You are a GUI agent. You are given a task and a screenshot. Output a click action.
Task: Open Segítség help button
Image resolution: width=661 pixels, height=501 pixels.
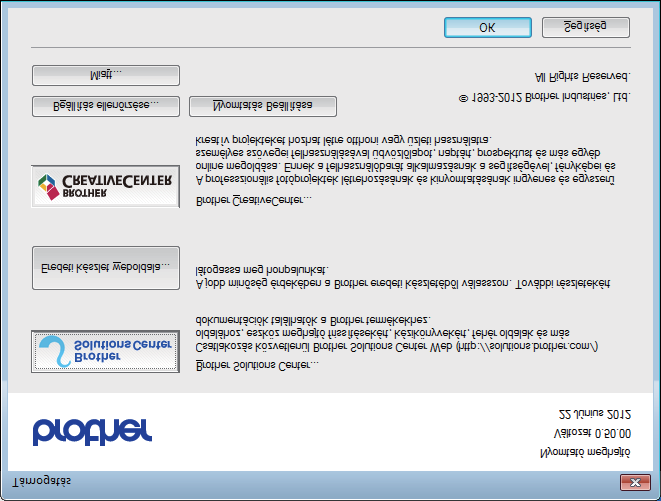coord(586,27)
